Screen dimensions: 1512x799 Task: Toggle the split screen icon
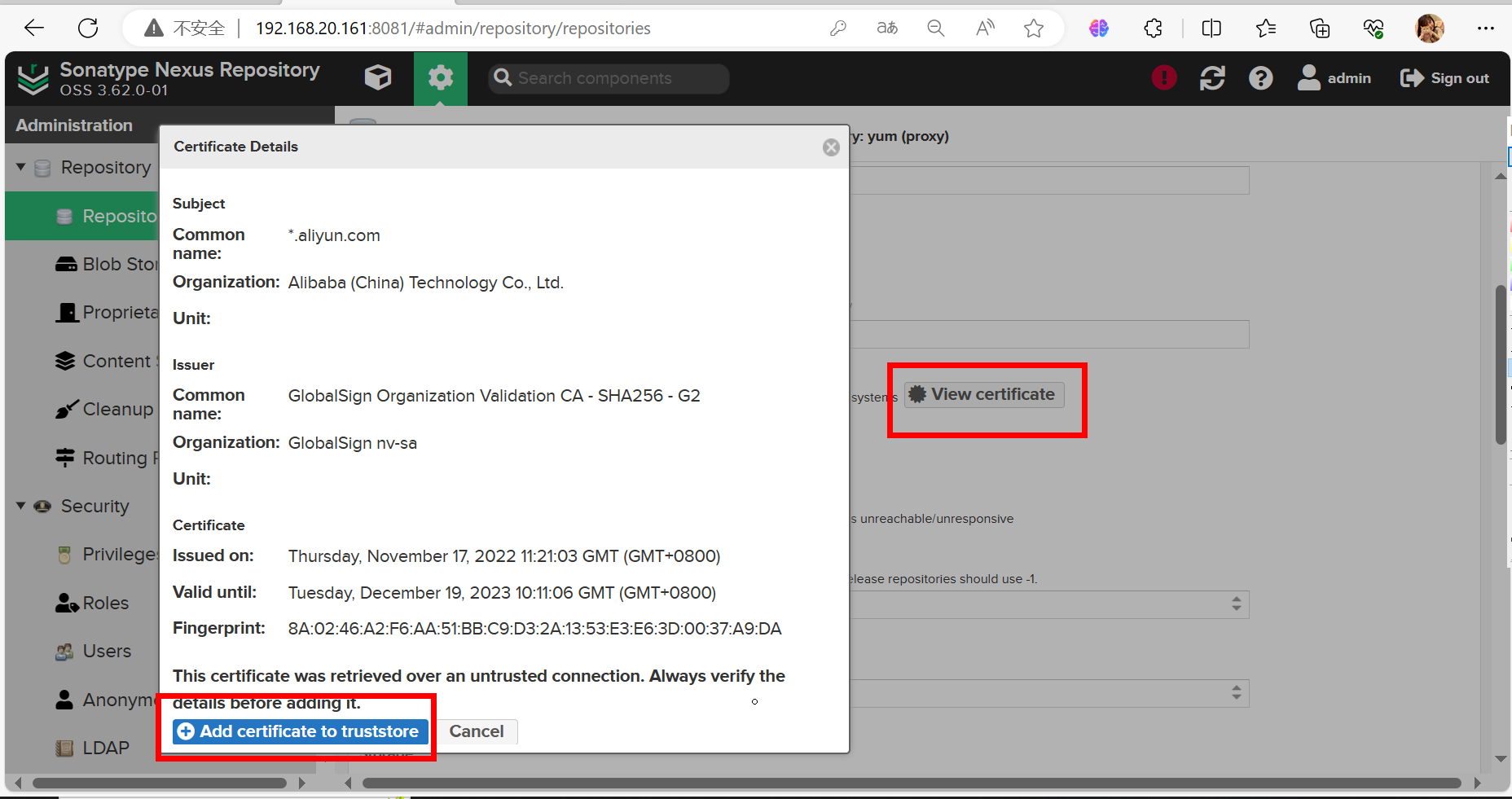[x=1211, y=29]
